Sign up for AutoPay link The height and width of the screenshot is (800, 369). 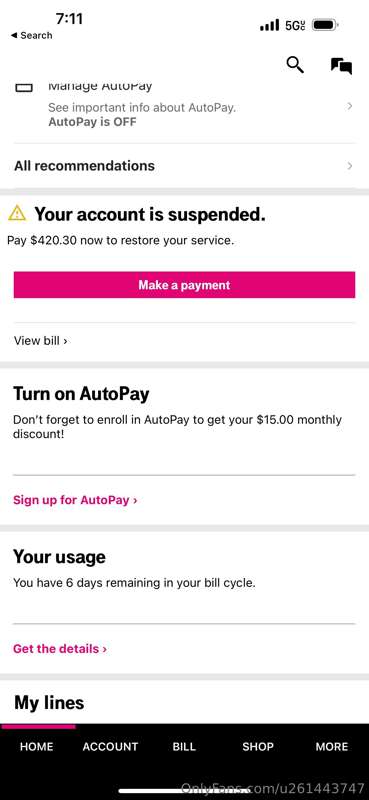click(x=75, y=499)
